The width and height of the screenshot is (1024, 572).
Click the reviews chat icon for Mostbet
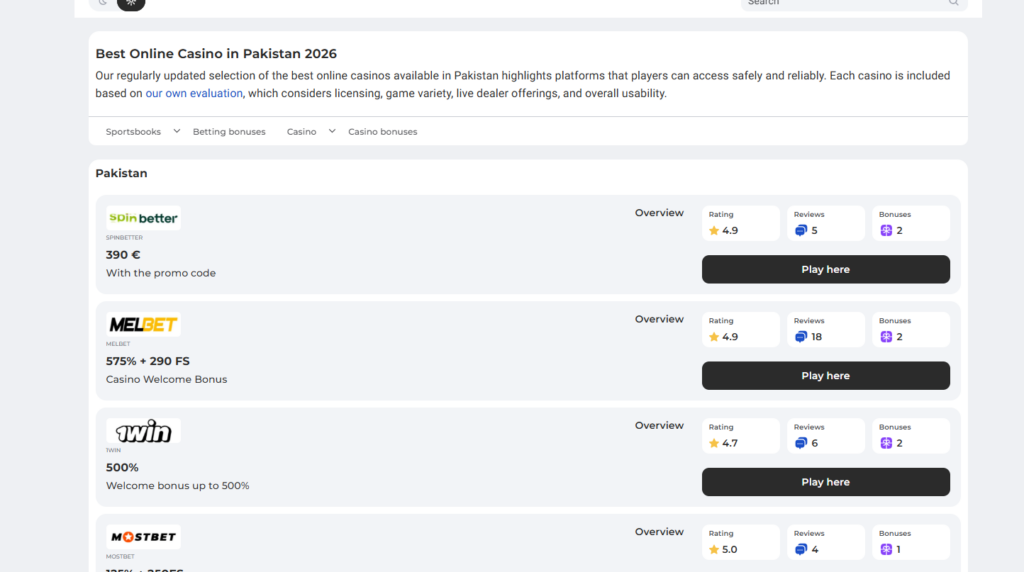click(x=801, y=550)
